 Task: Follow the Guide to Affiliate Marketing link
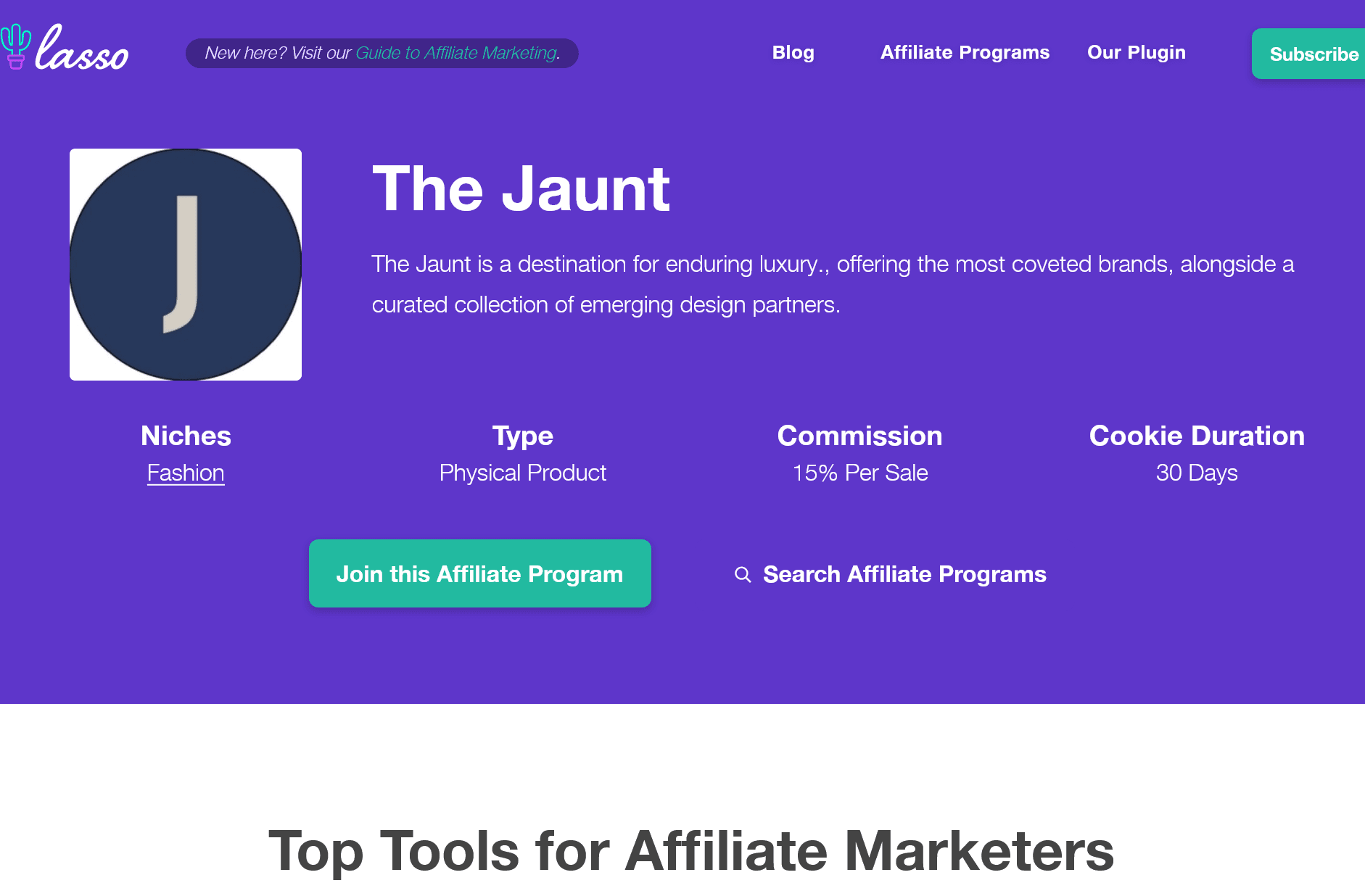coord(456,53)
